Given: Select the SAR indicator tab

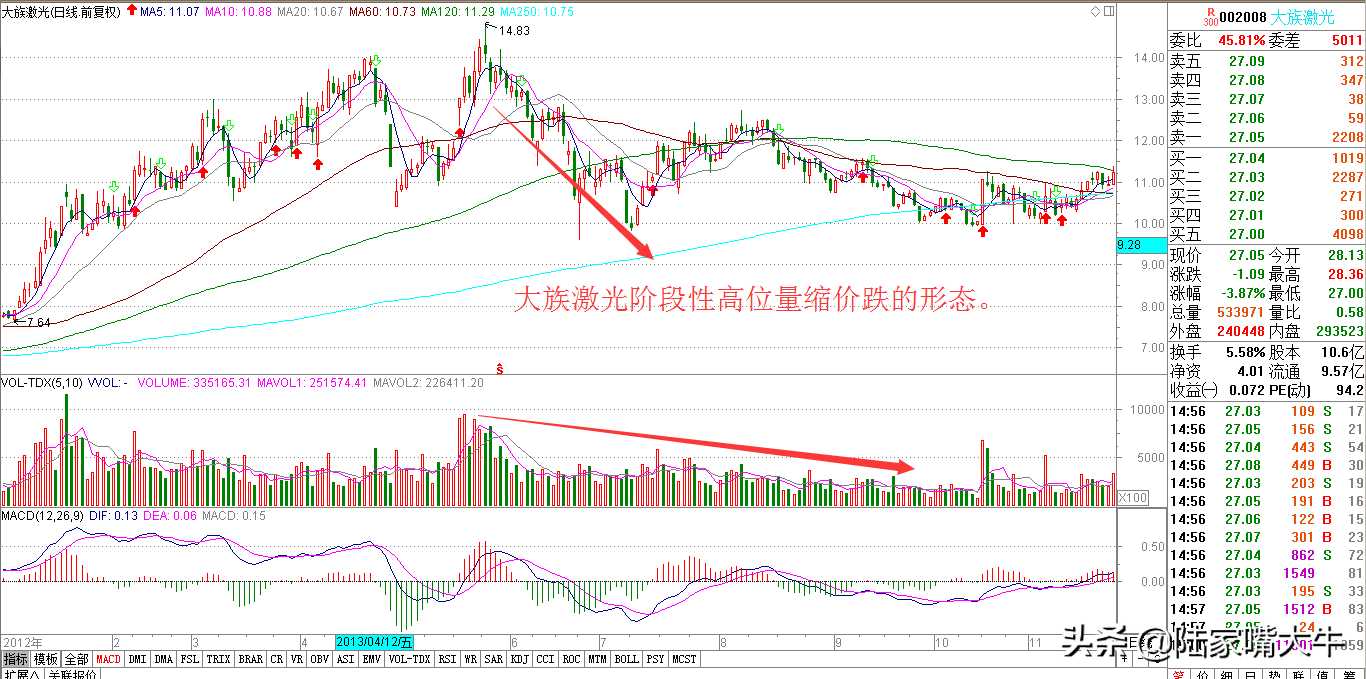Looking at the screenshot, I should [494, 659].
